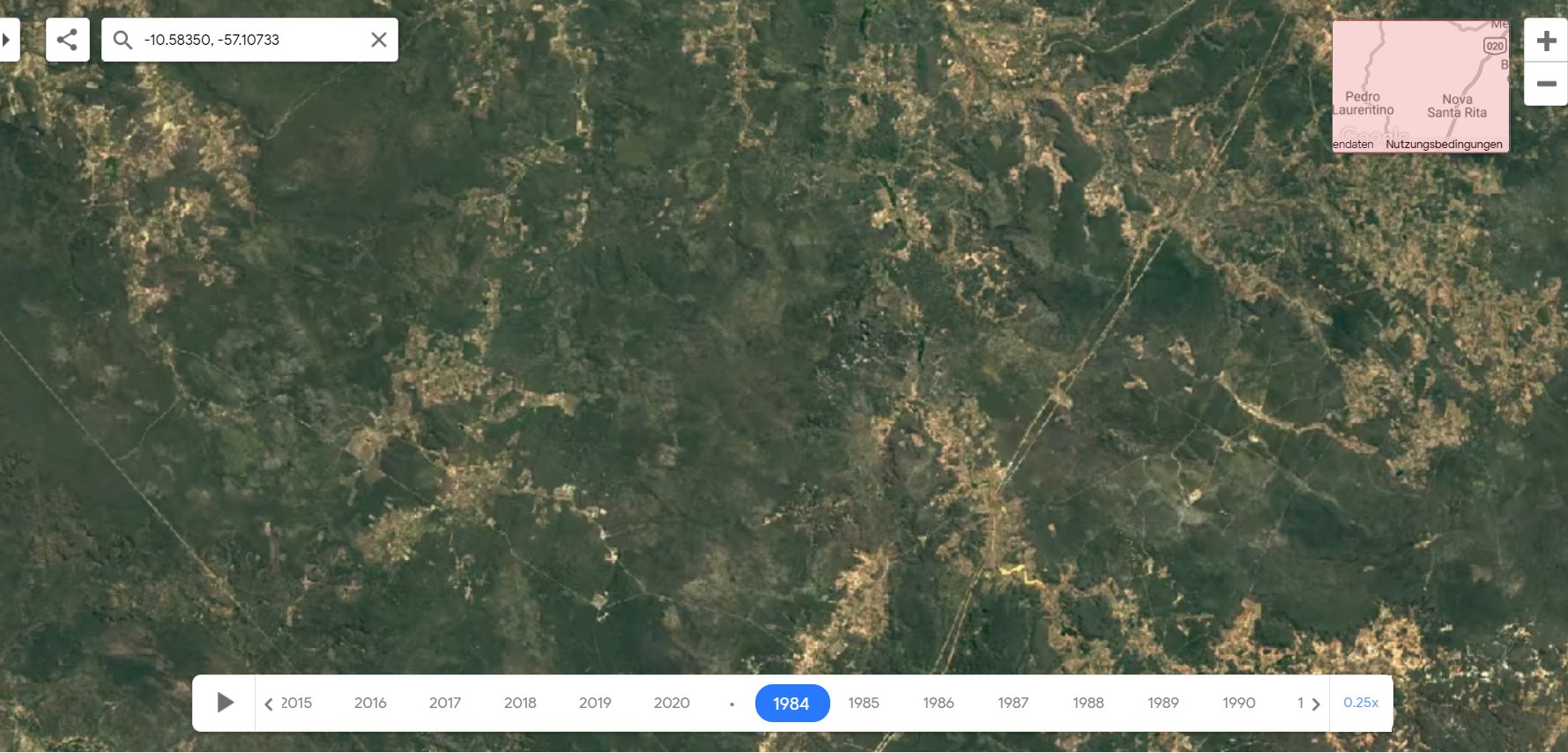
Task: Jump to year 1986
Action: coord(939,703)
